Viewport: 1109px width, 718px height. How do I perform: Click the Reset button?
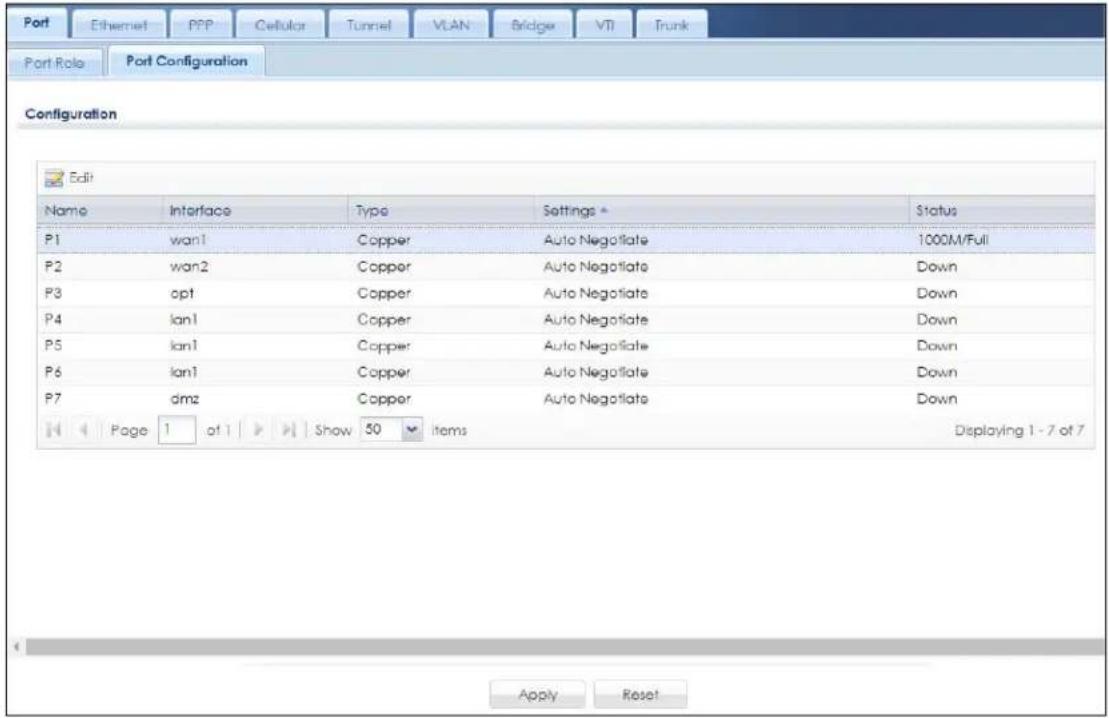click(640, 695)
